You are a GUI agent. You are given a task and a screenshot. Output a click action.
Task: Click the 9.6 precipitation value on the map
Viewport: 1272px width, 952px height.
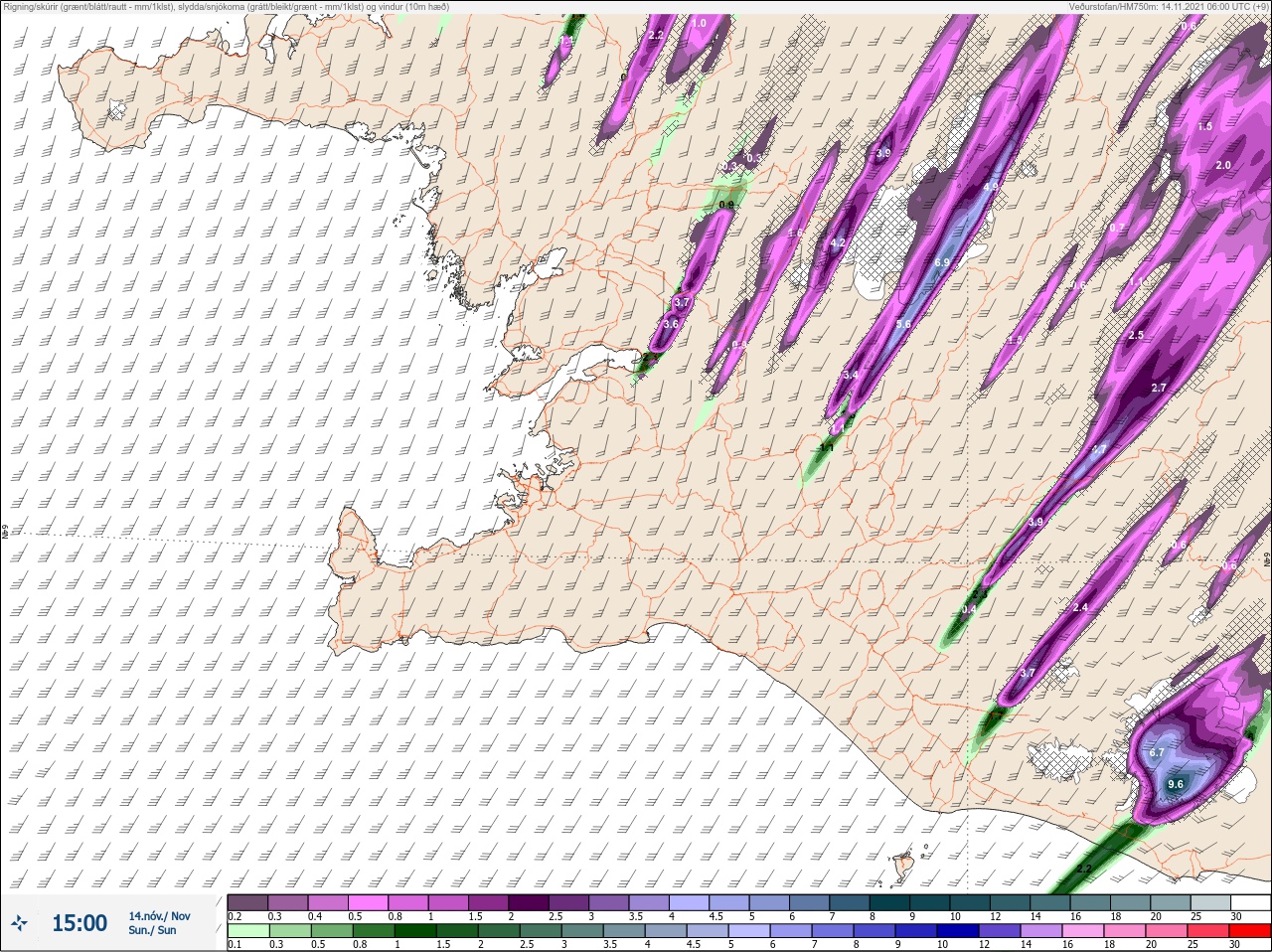coord(1176,784)
